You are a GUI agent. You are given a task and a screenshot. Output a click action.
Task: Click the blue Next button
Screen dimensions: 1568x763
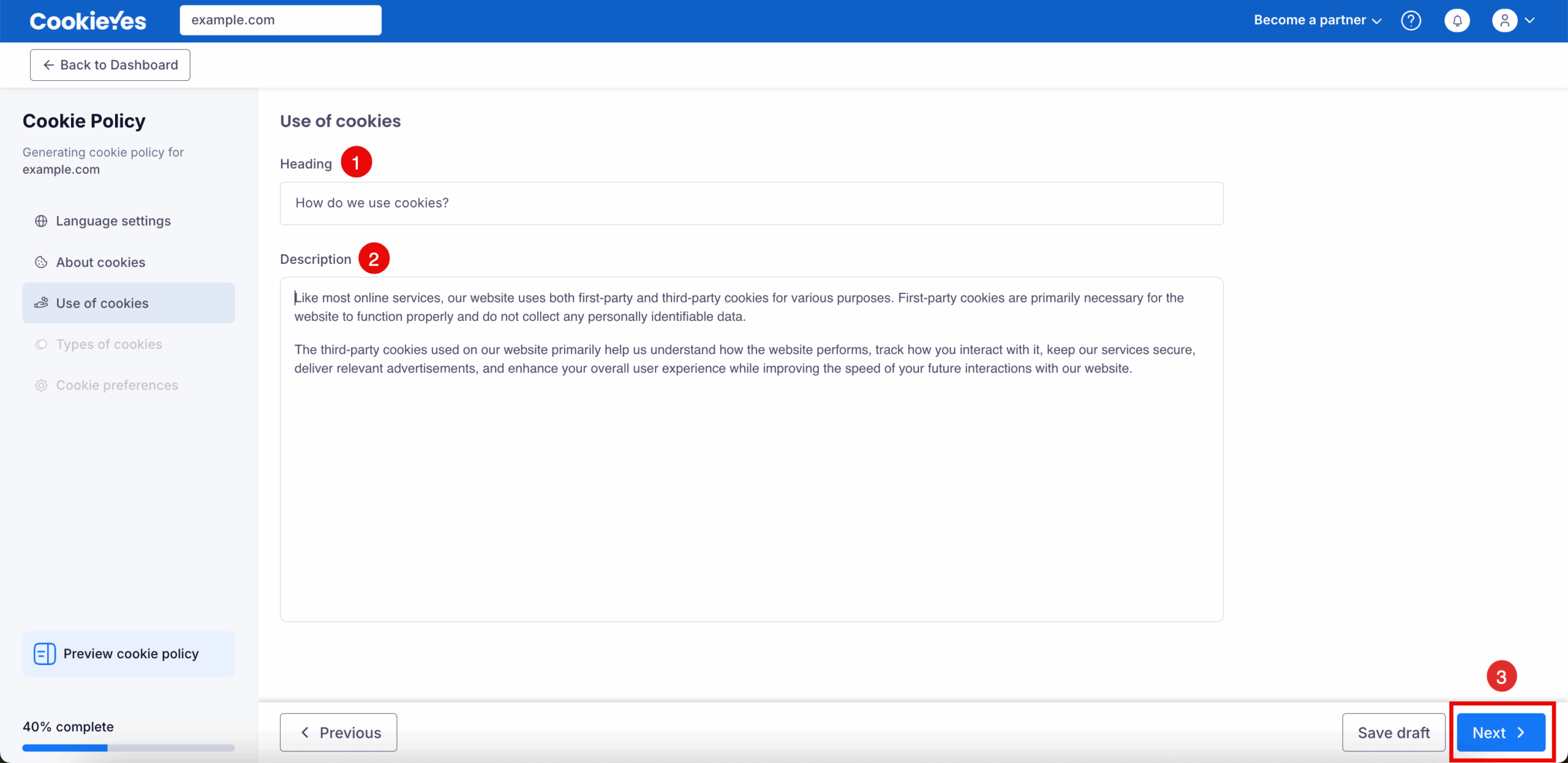pyautogui.click(x=1500, y=732)
